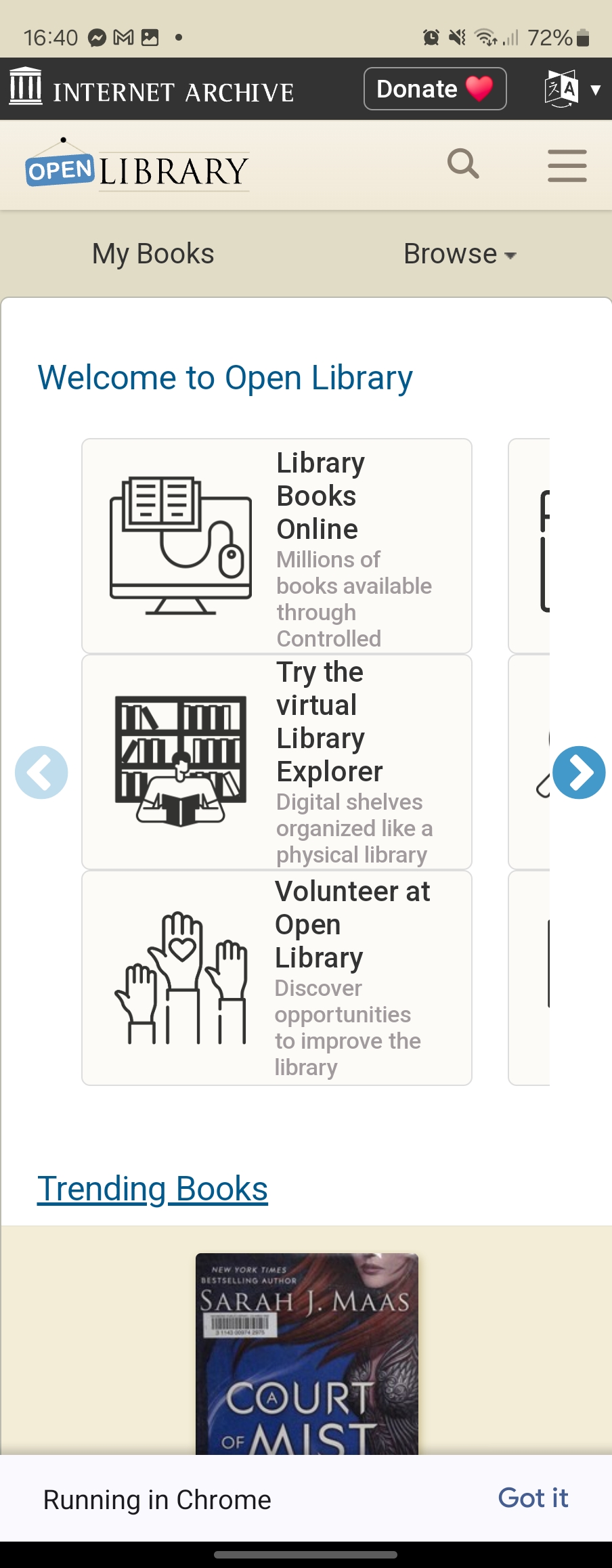Open the search magnifier icon

click(x=463, y=164)
